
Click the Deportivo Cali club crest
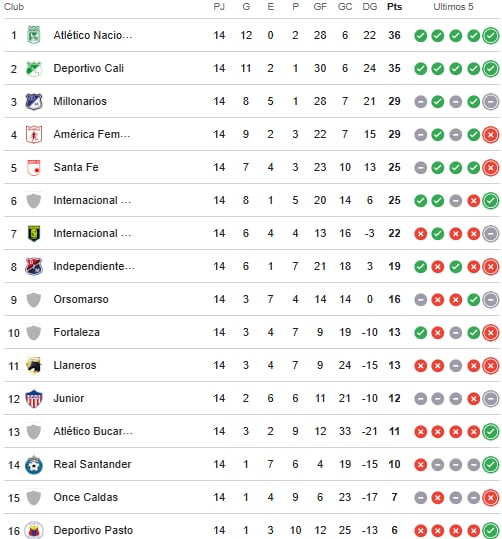click(x=34, y=68)
